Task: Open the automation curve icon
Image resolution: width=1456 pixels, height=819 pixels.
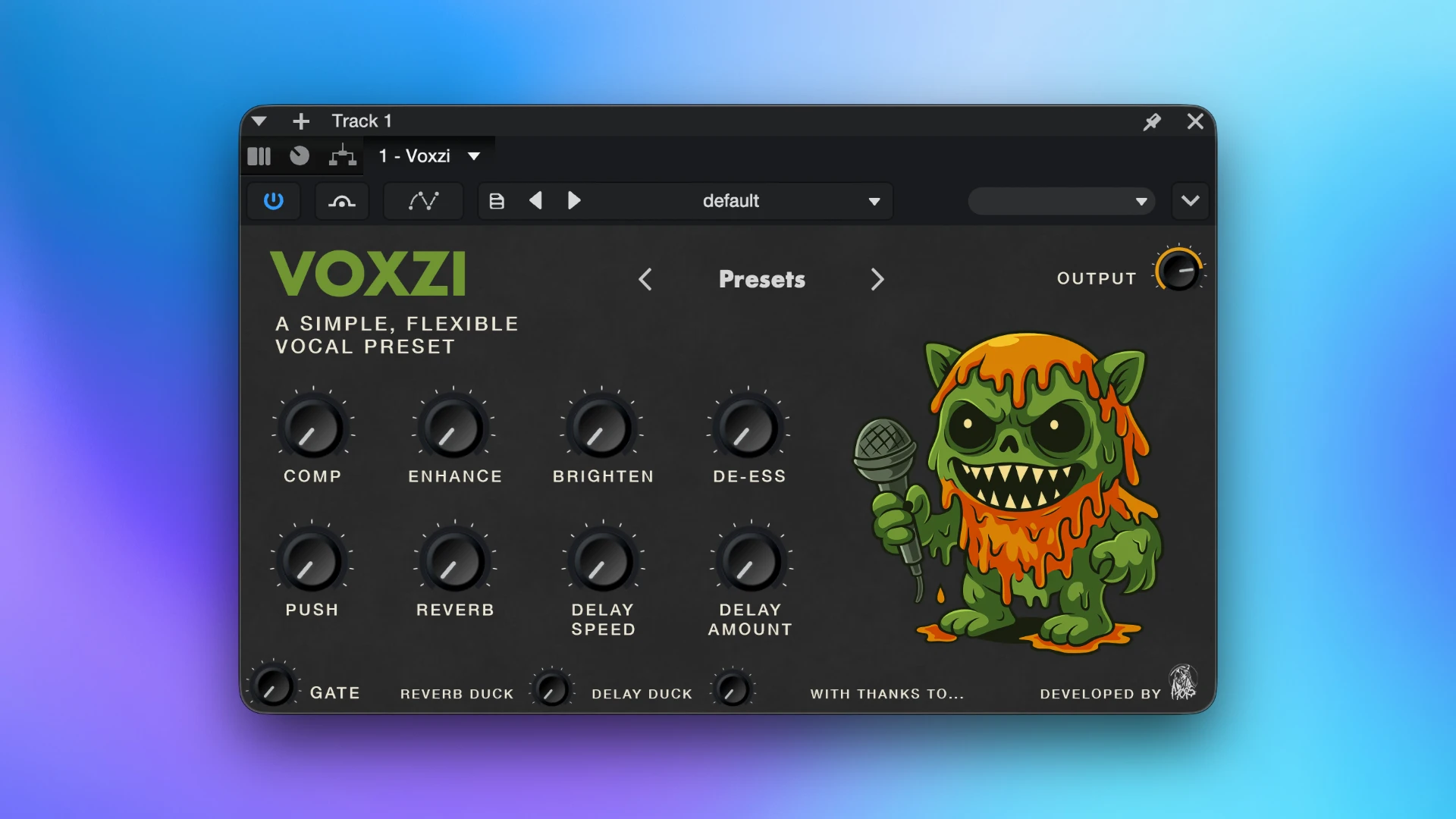Action: click(x=423, y=201)
